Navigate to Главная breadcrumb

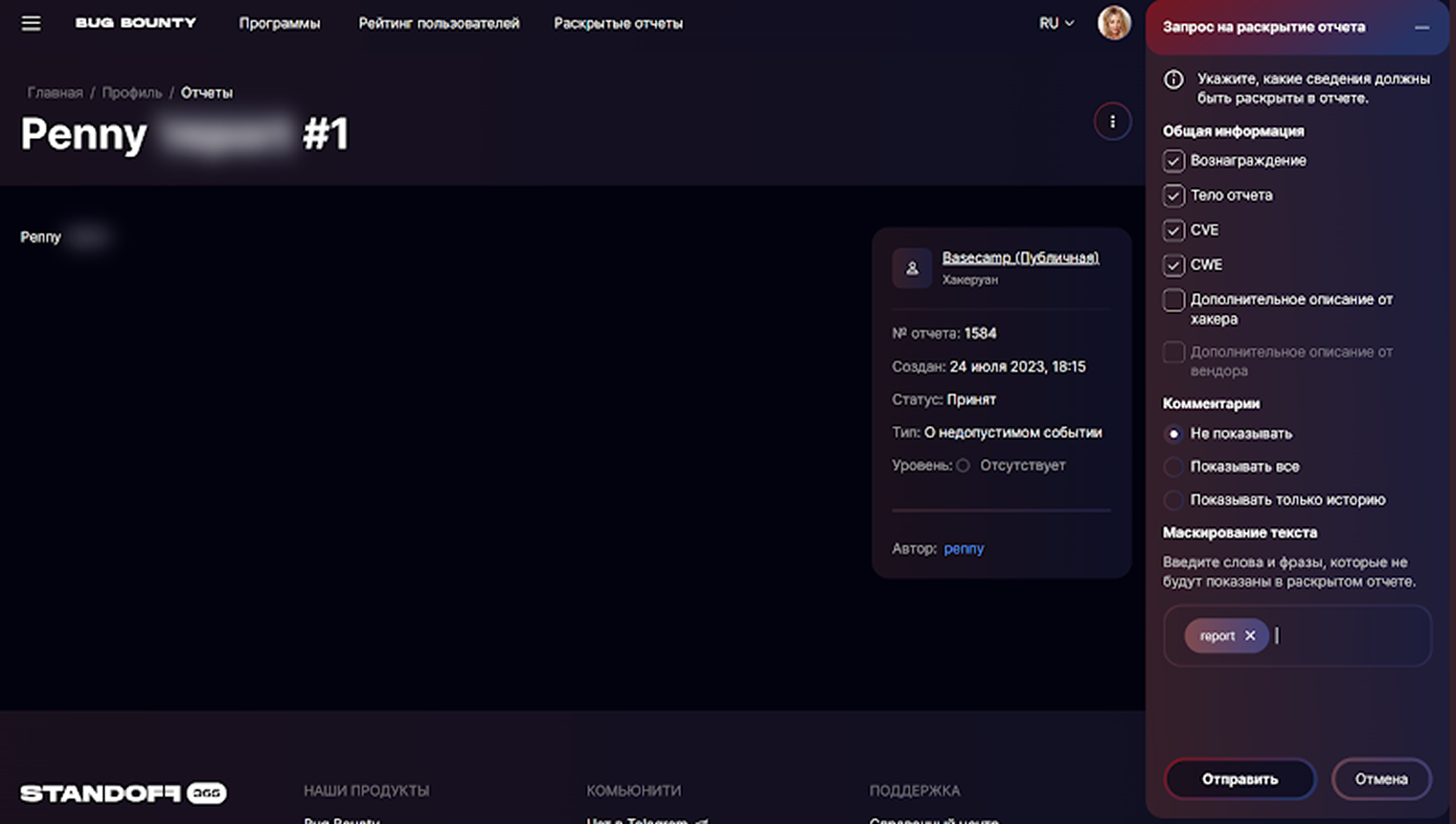click(55, 93)
